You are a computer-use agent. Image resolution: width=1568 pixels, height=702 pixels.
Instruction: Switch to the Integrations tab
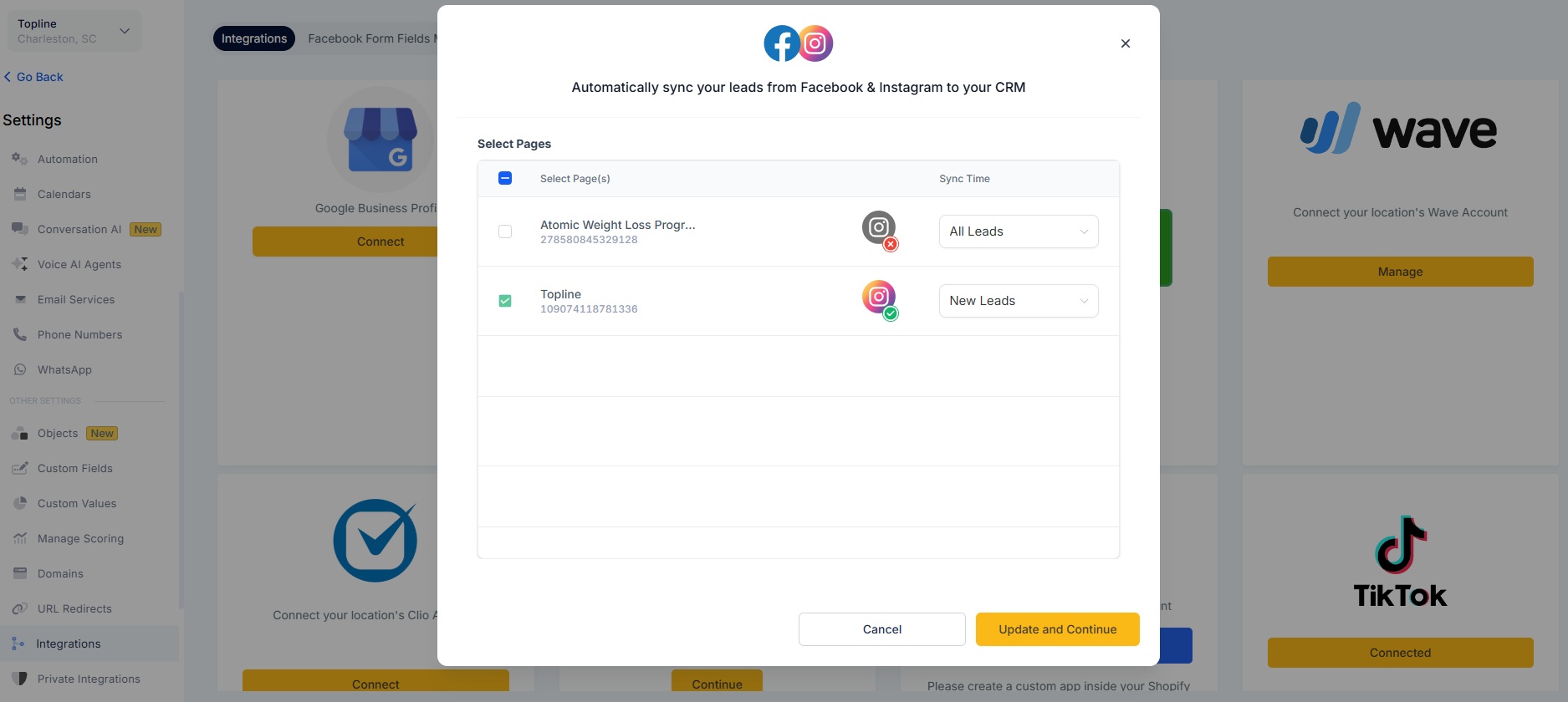[253, 38]
